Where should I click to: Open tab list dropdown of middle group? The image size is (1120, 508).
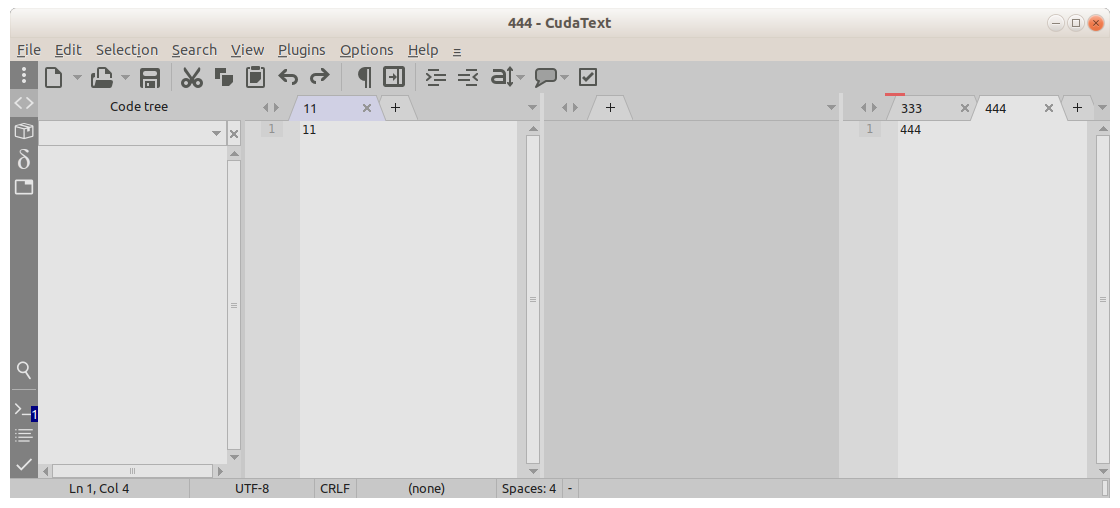pos(831,108)
